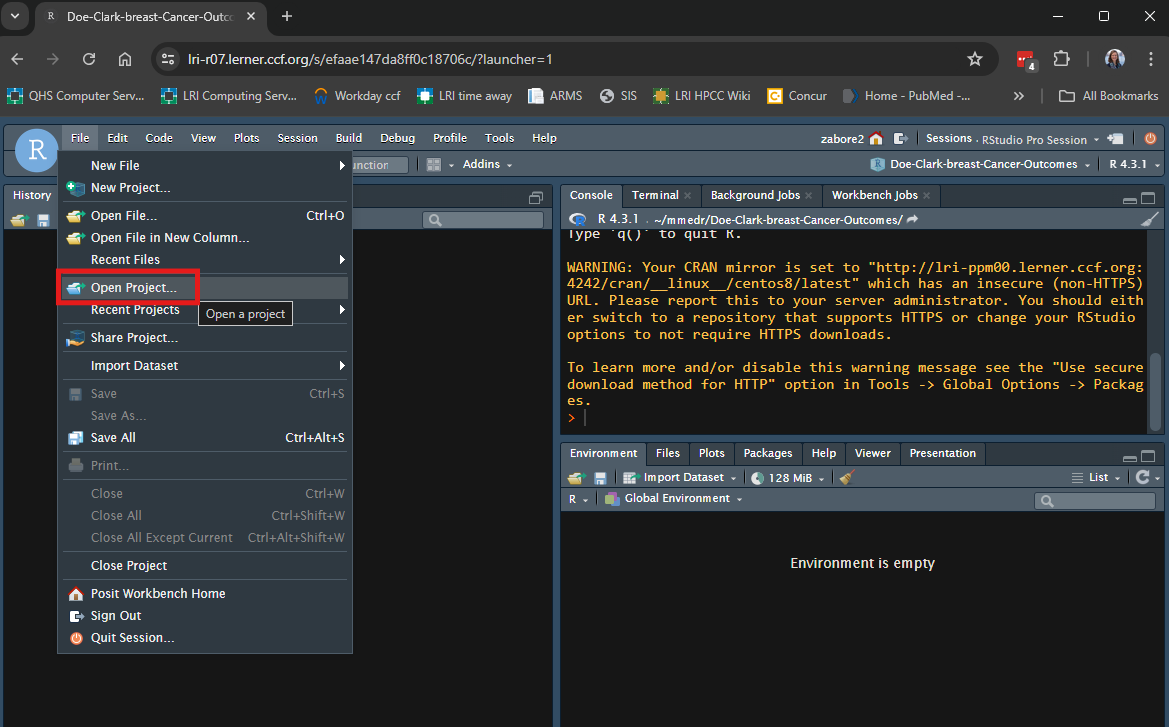Open the Import Dataset dropdown in the Environment pane
Image resolution: width=1169 pixels, height=727 pixels.
pos(680,478)
